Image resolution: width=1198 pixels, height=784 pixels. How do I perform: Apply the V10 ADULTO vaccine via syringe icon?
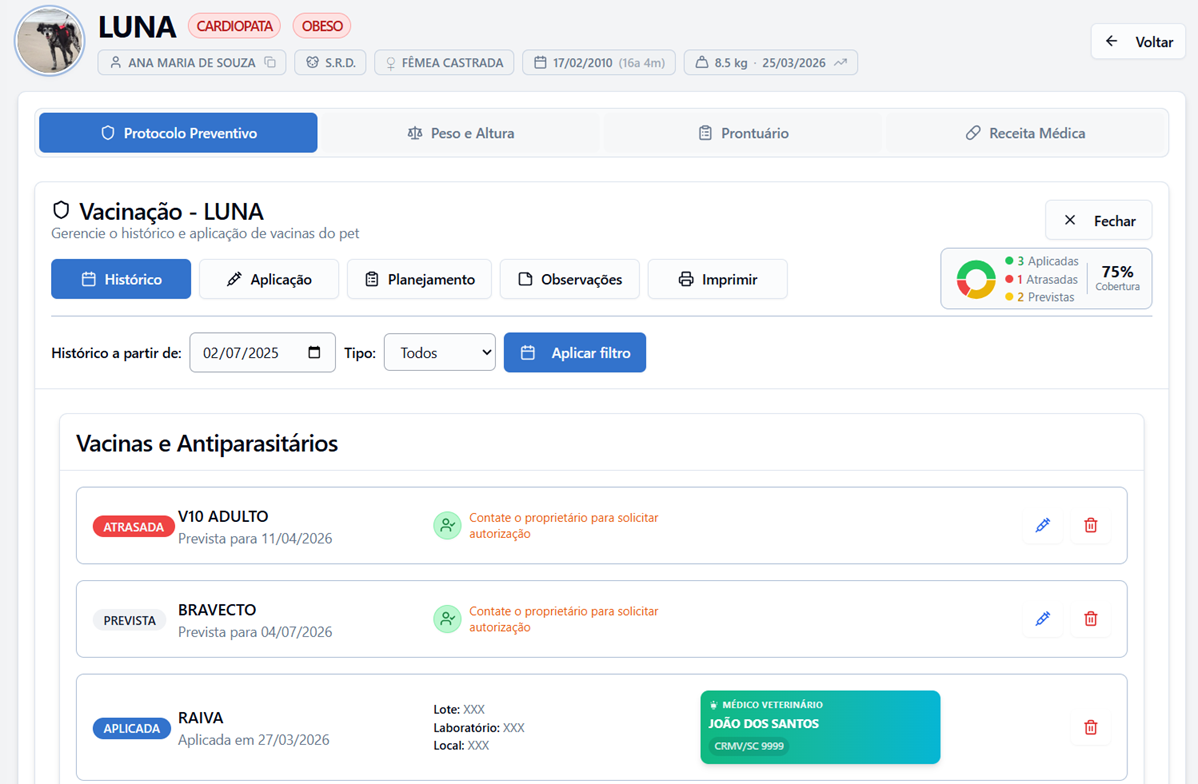point(1043,525)
